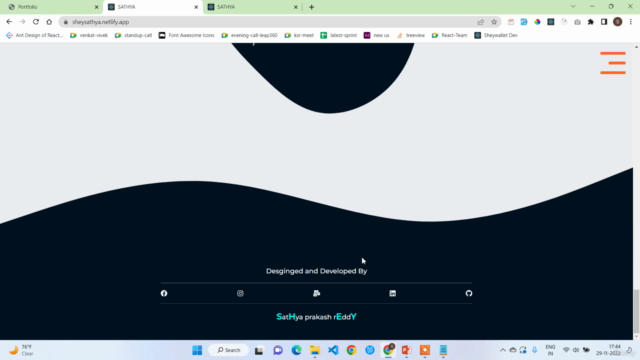Close the last SATHYA tab
This screenshot has height=360, width=640.
[x=296, y=7]
